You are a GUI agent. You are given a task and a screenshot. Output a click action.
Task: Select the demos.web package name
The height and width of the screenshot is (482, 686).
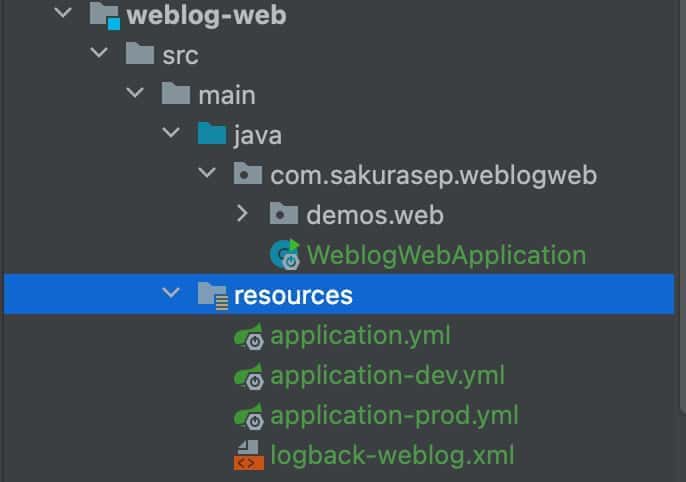coord(375,215)
